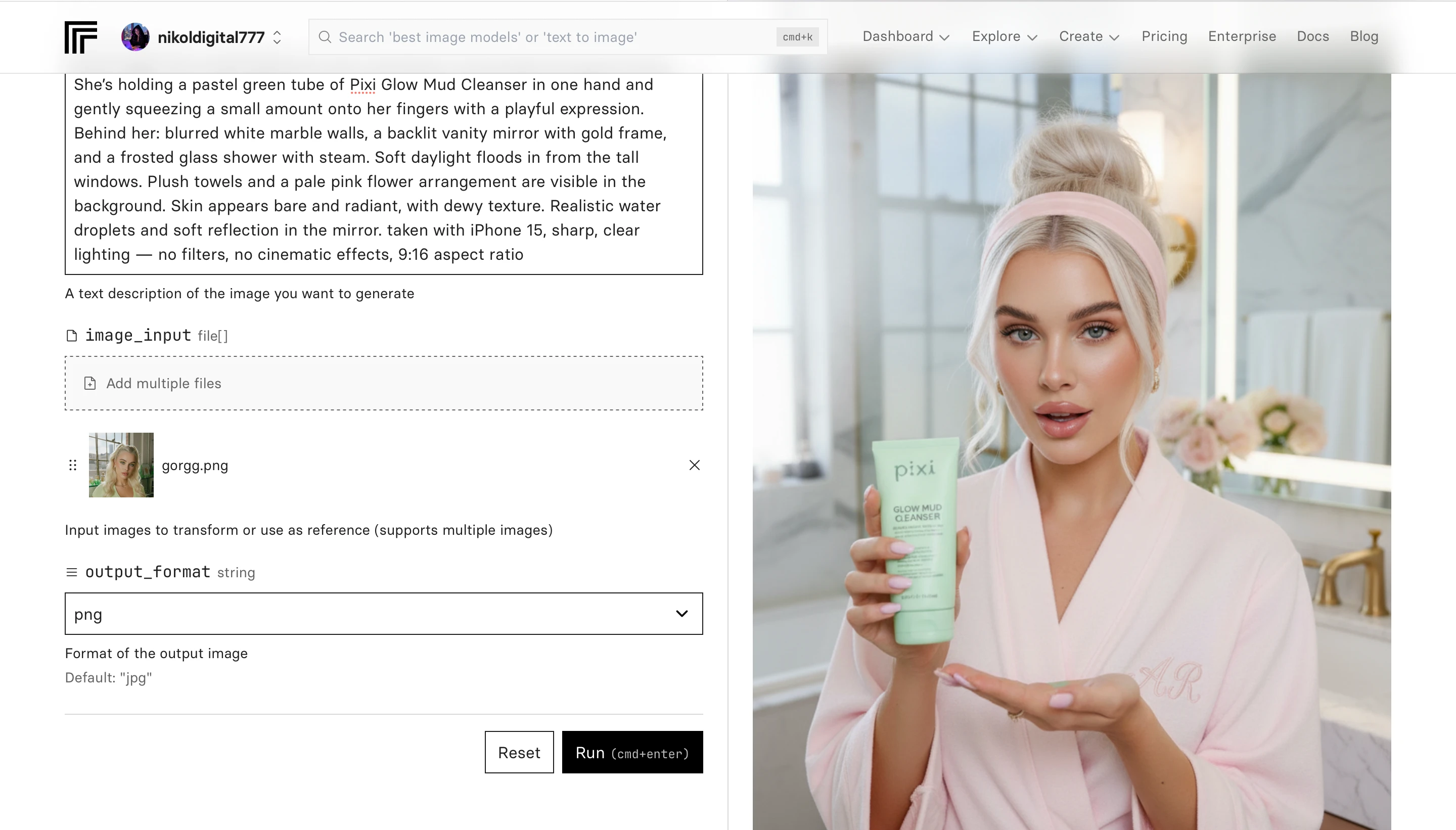
Task: Open the Create menu
Action: (x=1089, y=36)
